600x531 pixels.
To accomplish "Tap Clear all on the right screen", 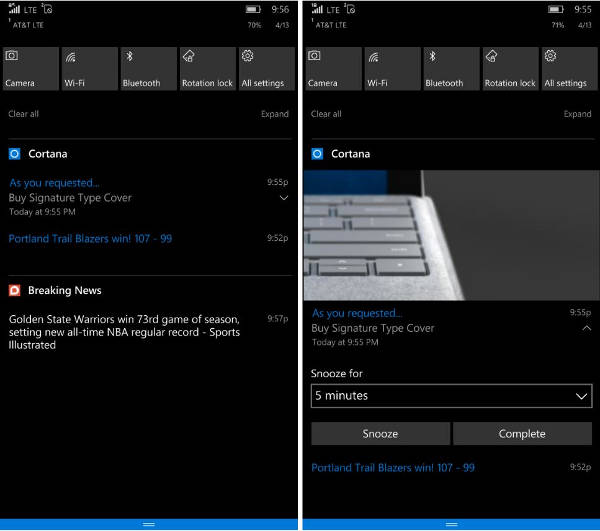I will click(326, 114).
